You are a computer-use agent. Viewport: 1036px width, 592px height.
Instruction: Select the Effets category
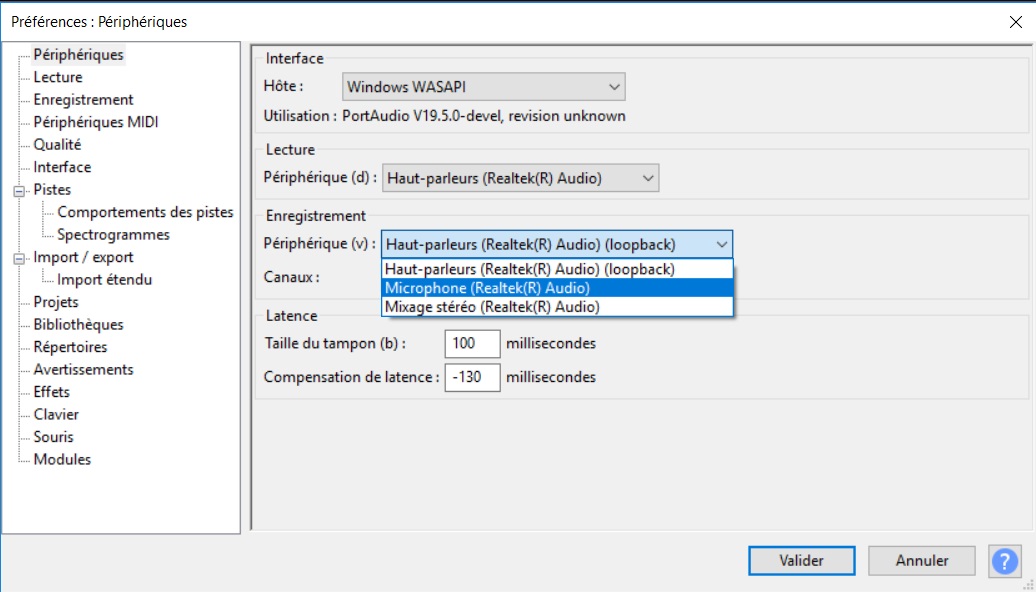tap(52, 392)
